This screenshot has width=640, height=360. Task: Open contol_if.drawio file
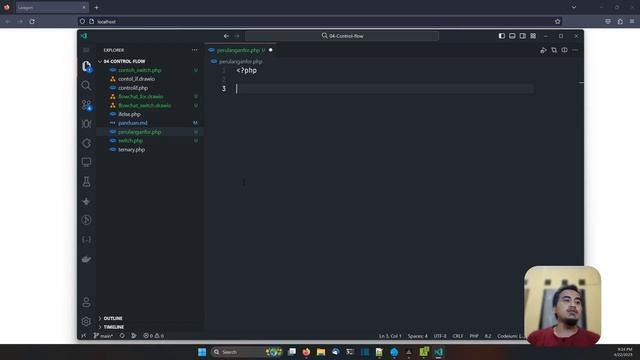(136, 79)
